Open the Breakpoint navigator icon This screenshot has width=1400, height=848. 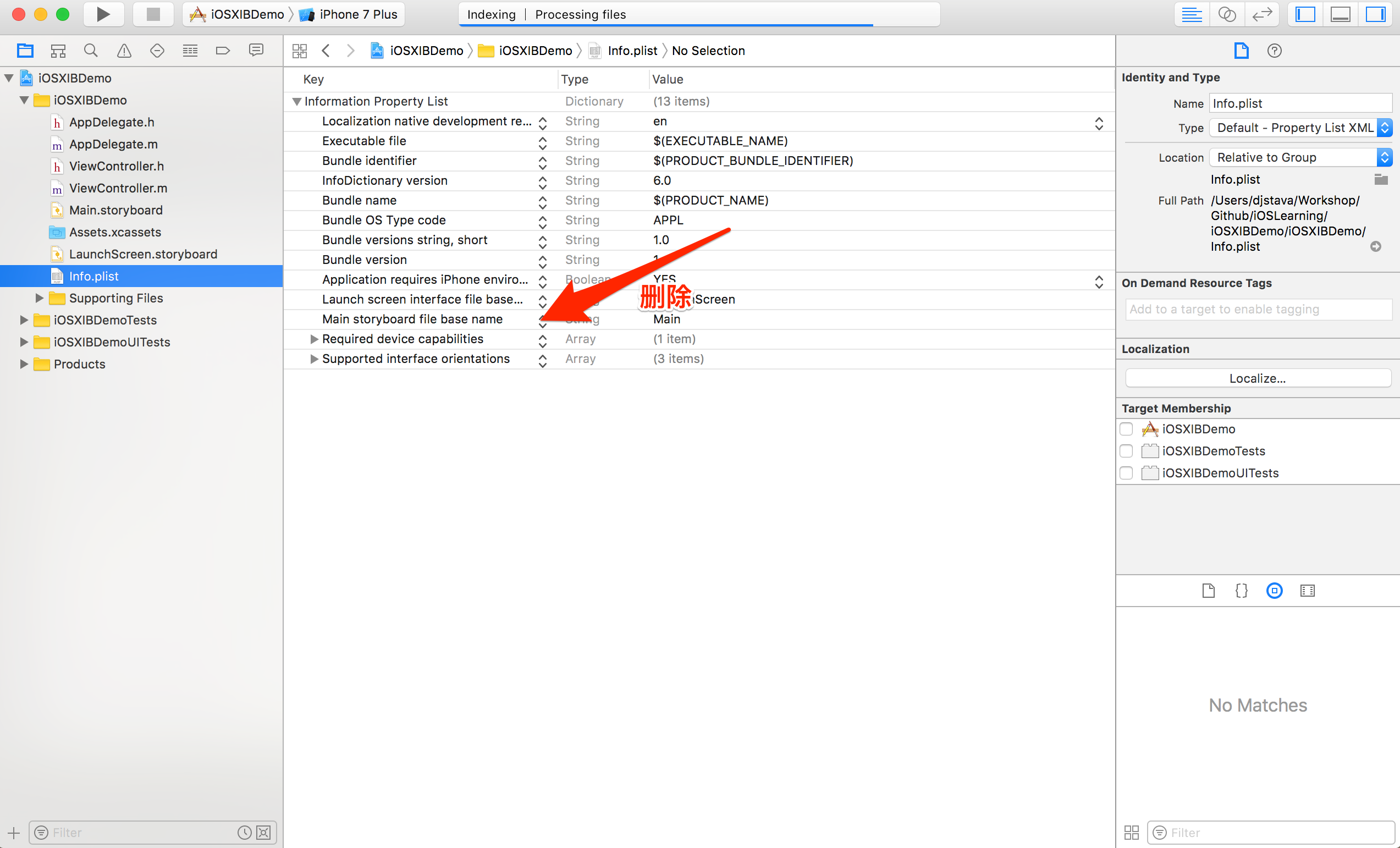(x=223, y=51)
